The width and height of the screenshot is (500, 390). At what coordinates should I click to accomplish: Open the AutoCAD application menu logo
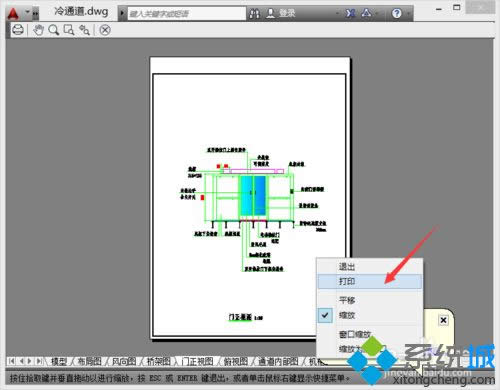coord(13,14)
